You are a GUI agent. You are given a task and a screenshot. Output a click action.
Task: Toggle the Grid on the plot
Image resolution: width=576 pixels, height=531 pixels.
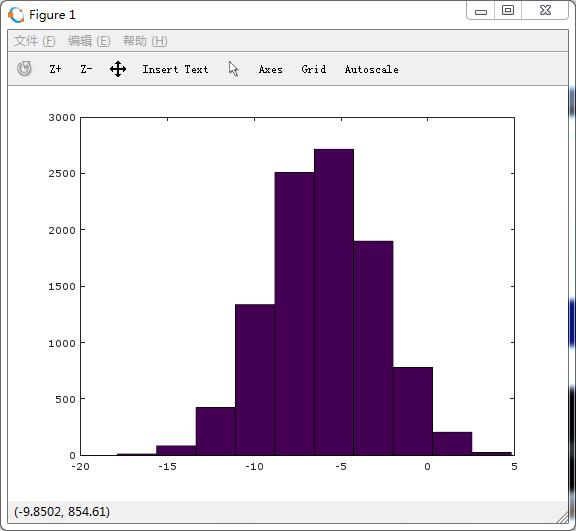314,69
